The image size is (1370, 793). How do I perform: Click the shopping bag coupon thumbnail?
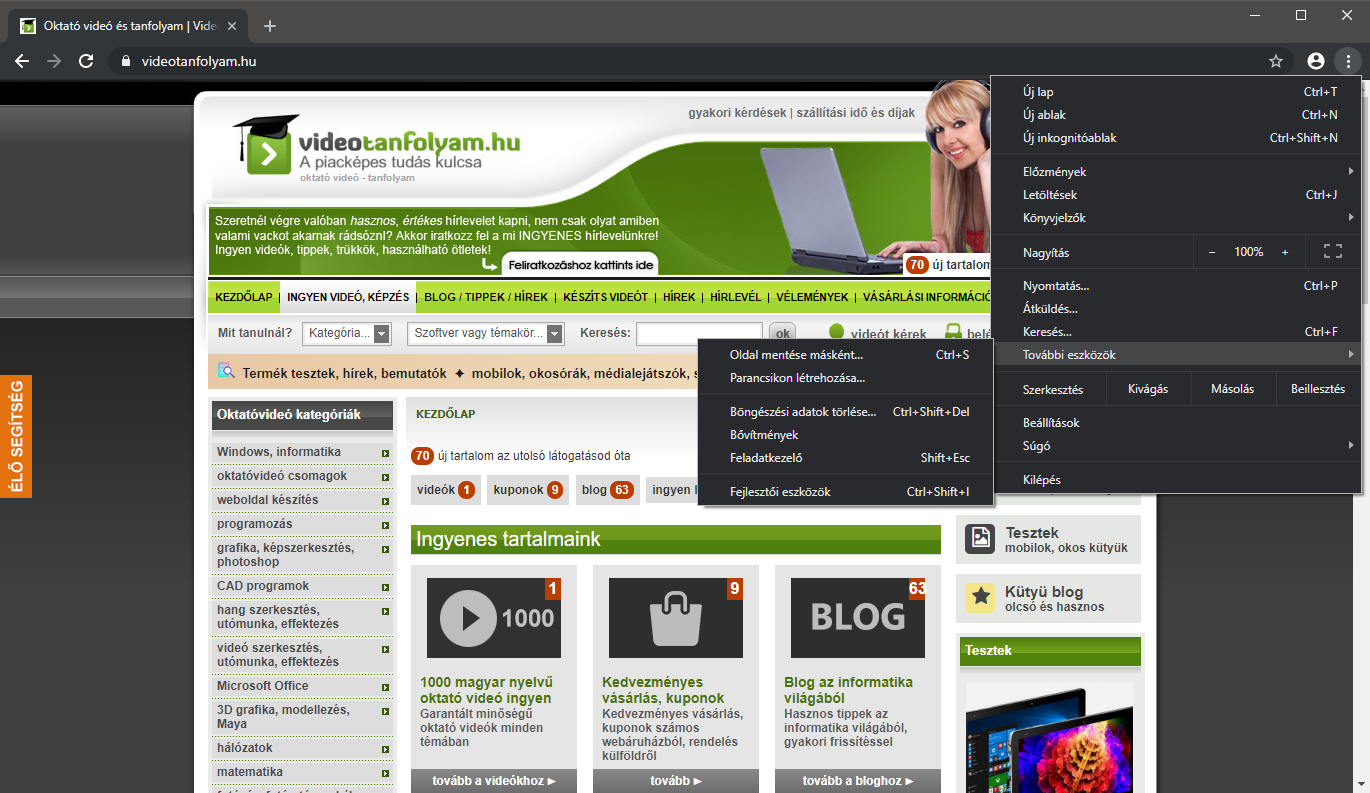[x=676, y=618]
